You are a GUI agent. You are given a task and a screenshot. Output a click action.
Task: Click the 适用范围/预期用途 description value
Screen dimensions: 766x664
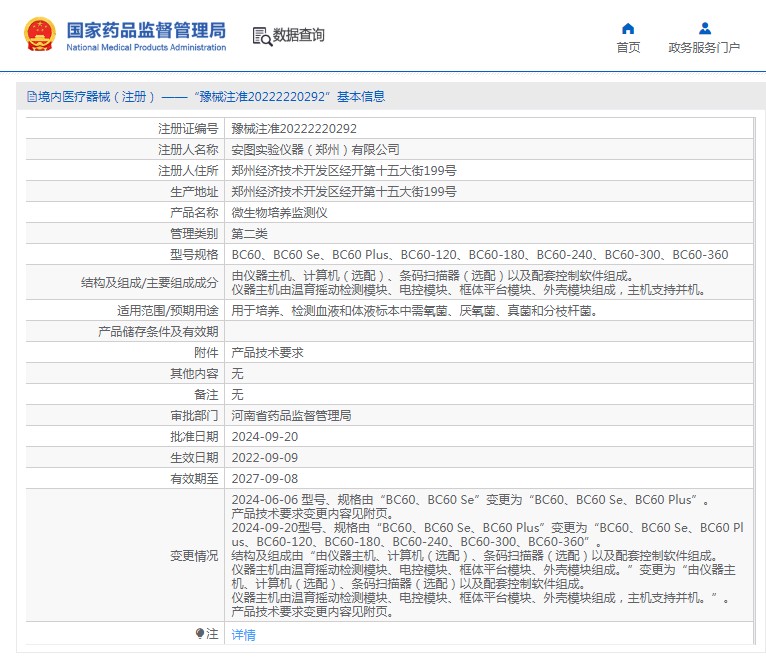pyautogui.click(x=414, y=311)
